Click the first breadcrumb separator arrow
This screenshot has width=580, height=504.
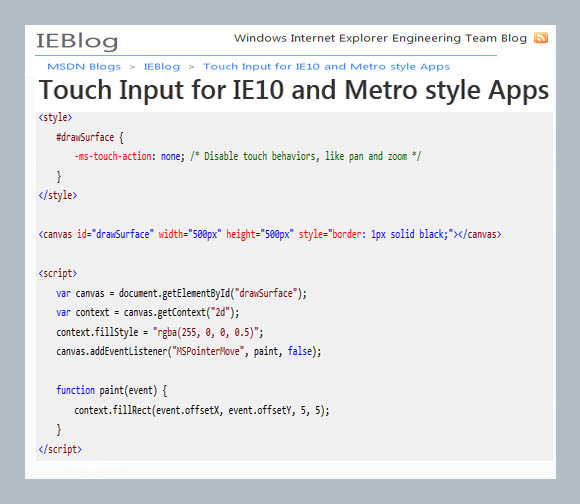(132, 67)
